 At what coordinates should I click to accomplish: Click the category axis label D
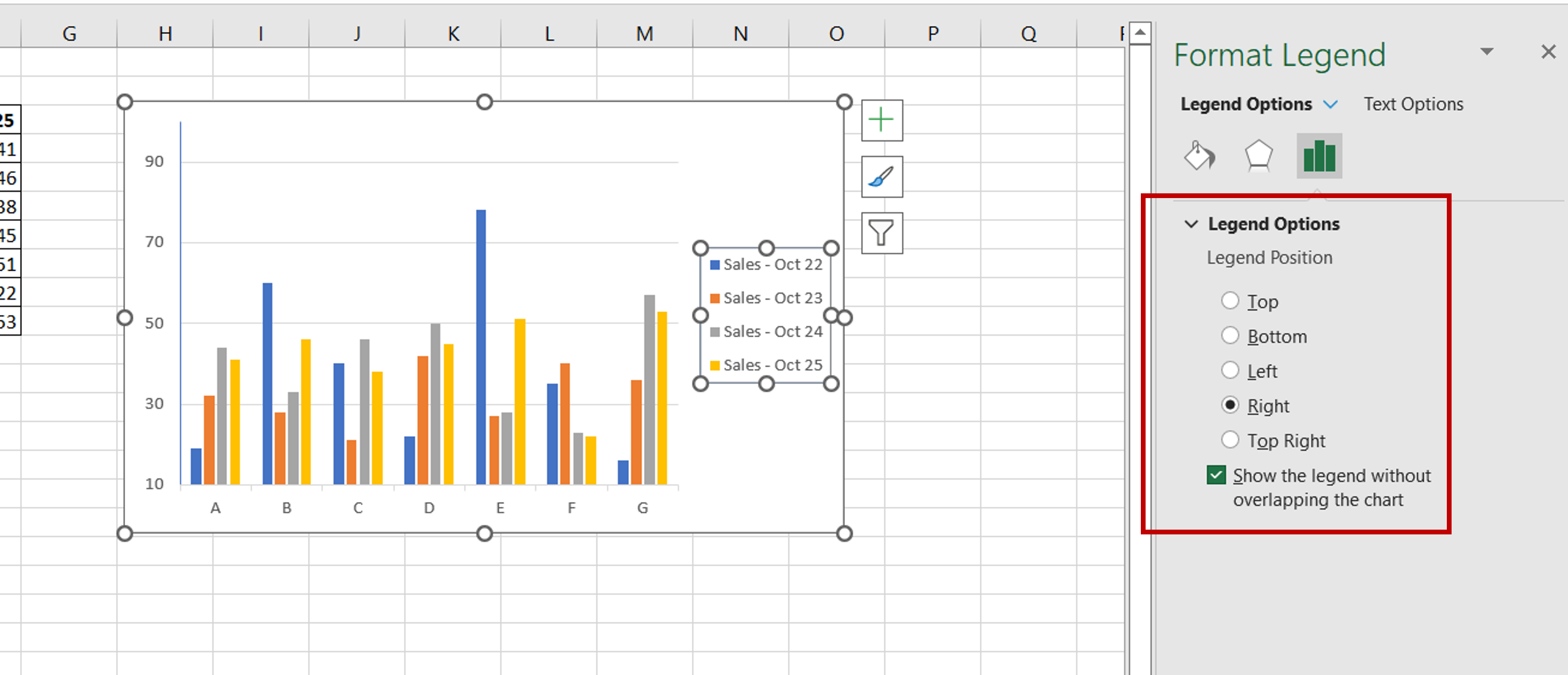click(429, 508)
